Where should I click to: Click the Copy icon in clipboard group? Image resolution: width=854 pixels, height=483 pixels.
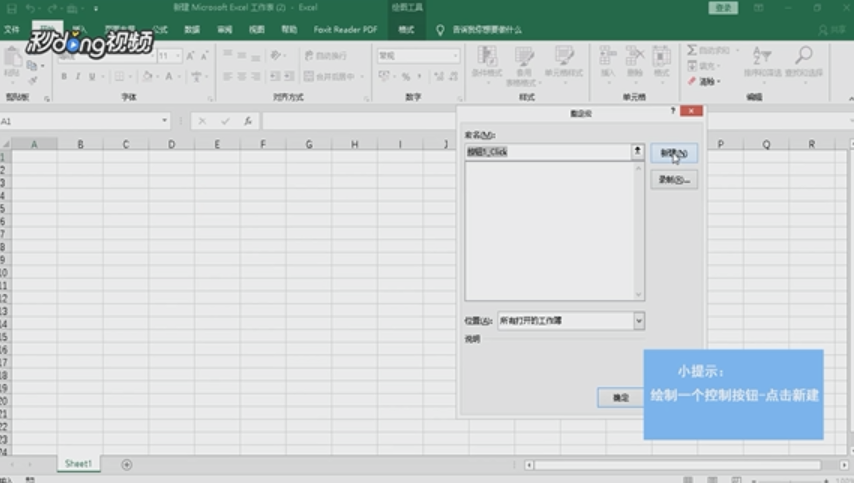[x=32, y=66]
